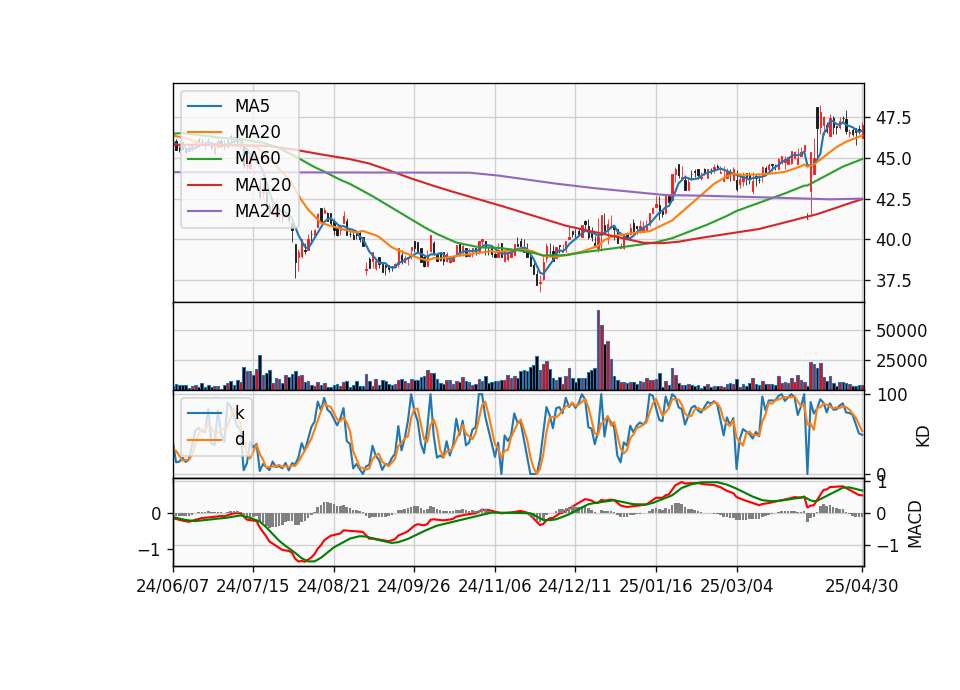Viewport: 960px width, 690px height.
Task: Click the 40.0 price axis label
Action: pos(893,240)
